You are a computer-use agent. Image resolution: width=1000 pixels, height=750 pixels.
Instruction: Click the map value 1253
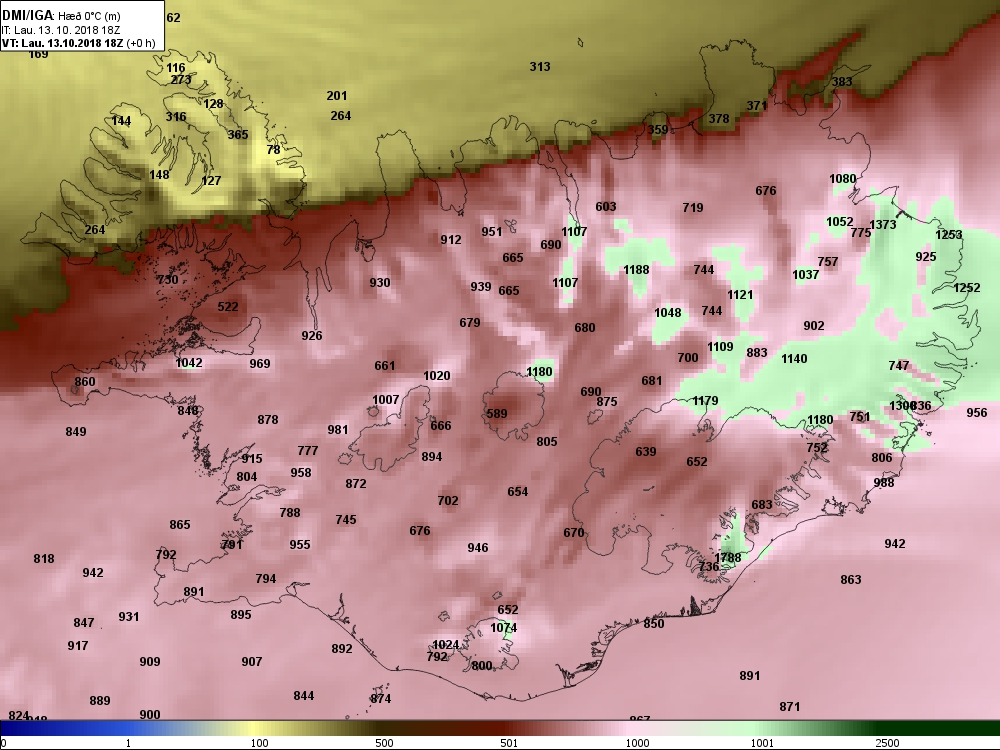pyautogui.click(x=948, y=234)
